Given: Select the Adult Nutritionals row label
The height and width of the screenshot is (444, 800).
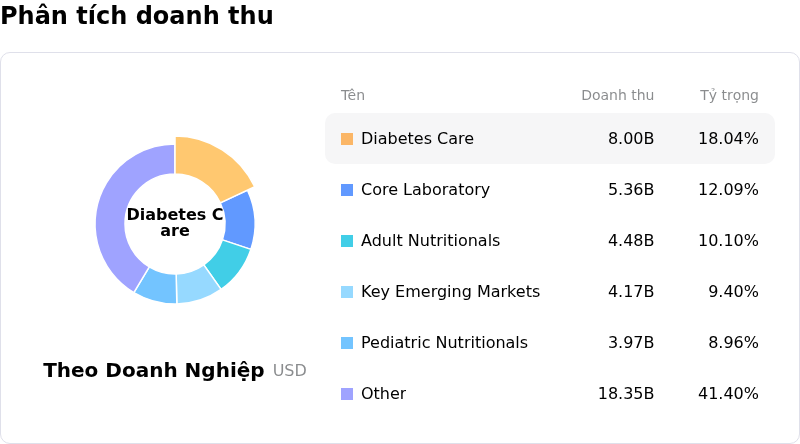Looking at the screenshot, I should click(430, 241).
